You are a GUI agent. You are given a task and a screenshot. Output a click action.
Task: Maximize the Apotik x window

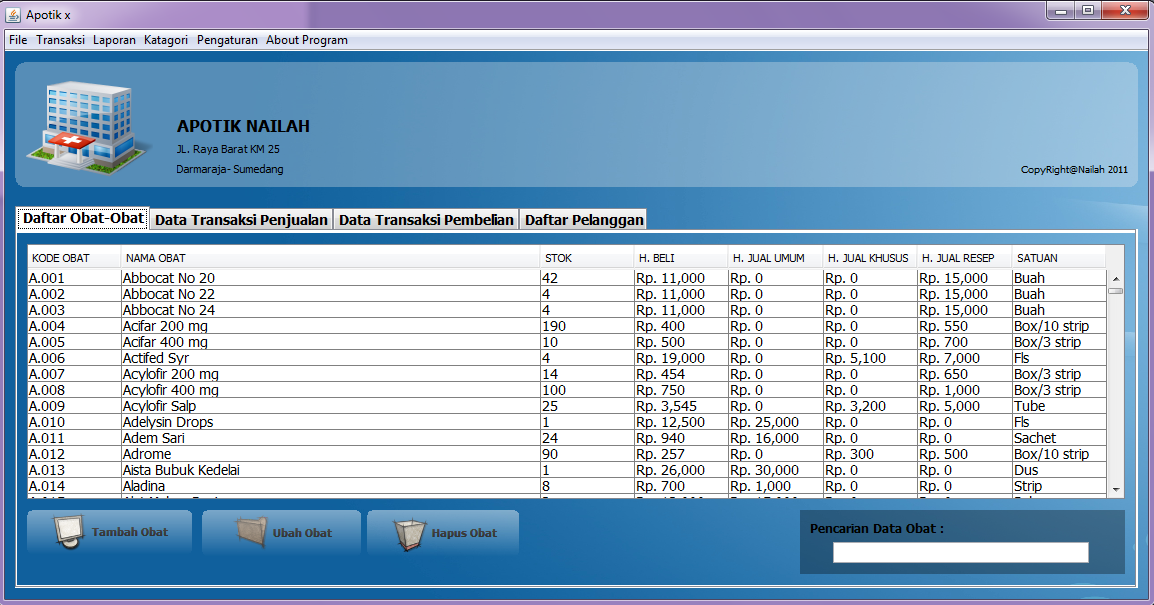(1087, 10)
